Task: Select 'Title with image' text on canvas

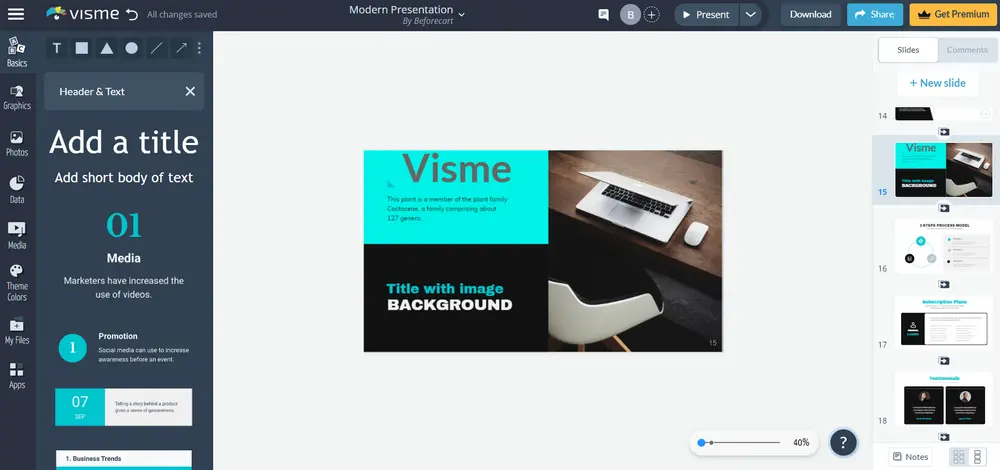Action: [445, 288]
